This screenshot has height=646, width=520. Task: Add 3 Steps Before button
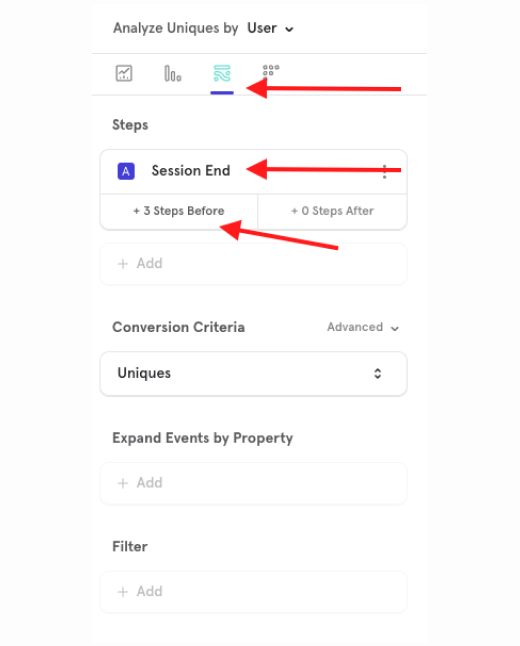pos(179,211)
